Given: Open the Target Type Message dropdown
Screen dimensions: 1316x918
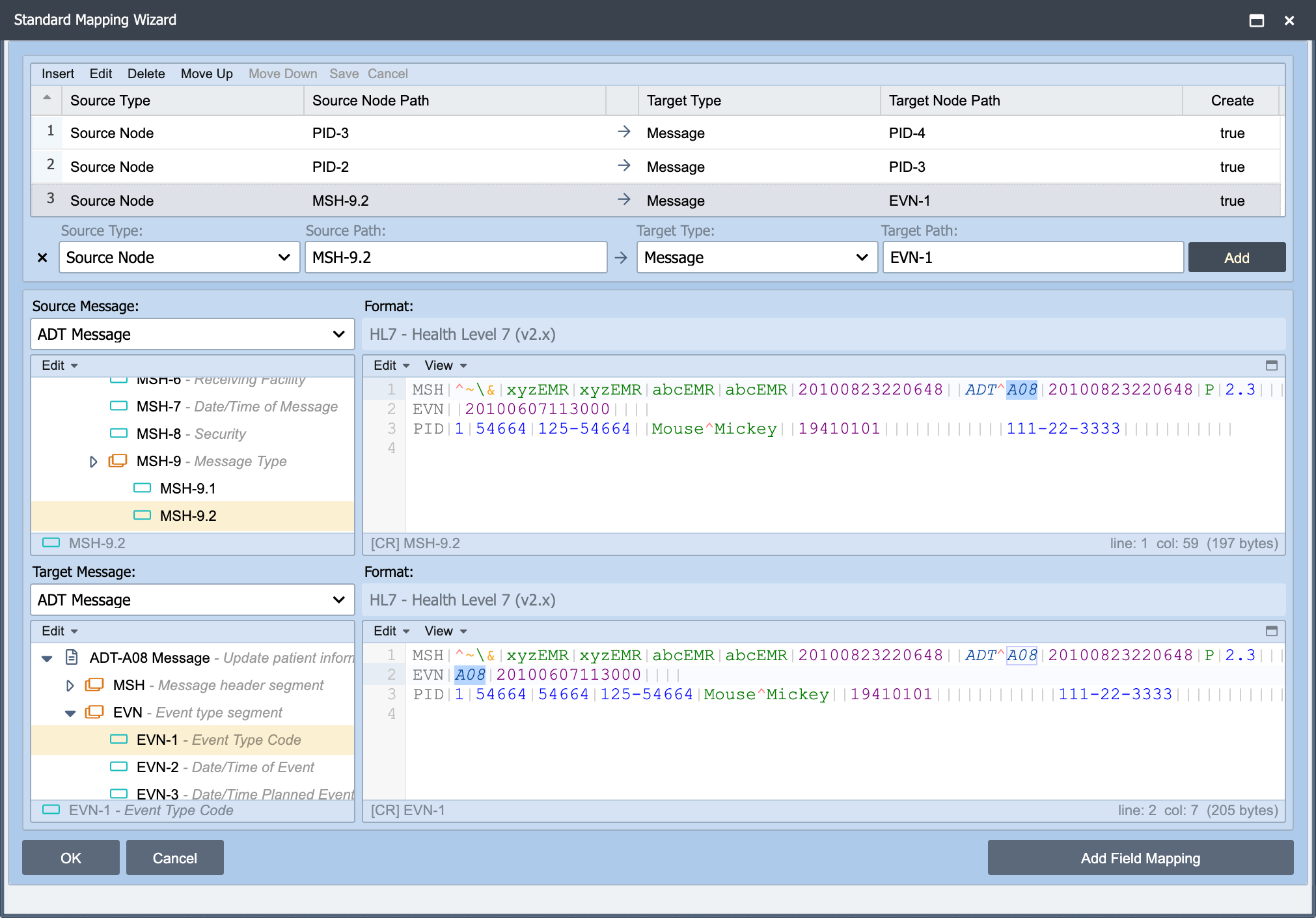Looking at the screenshot, I should click(757, 257).
